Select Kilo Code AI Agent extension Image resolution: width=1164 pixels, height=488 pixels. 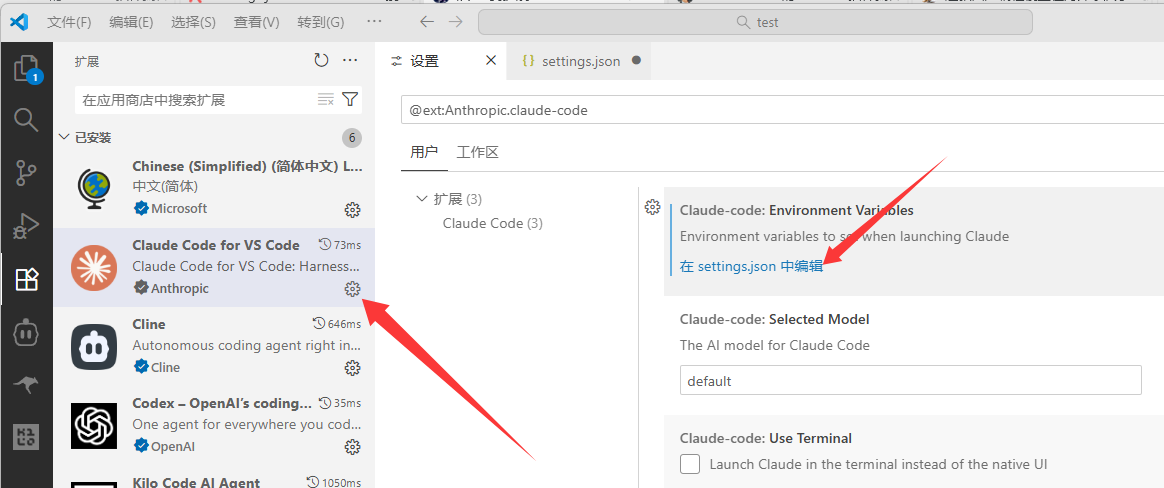(x=214, y=478)
